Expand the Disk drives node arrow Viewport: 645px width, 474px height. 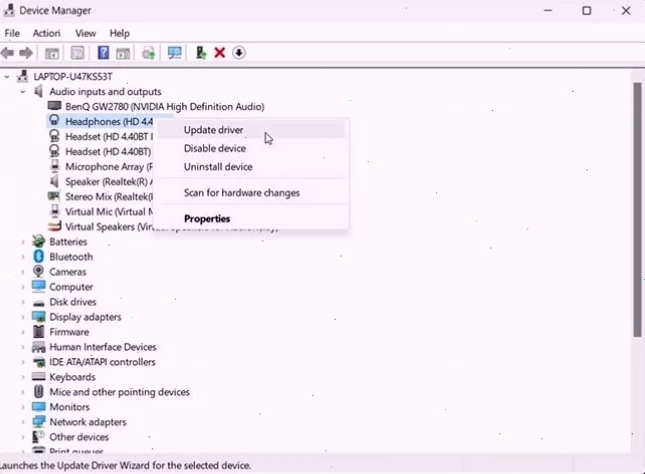23,302
